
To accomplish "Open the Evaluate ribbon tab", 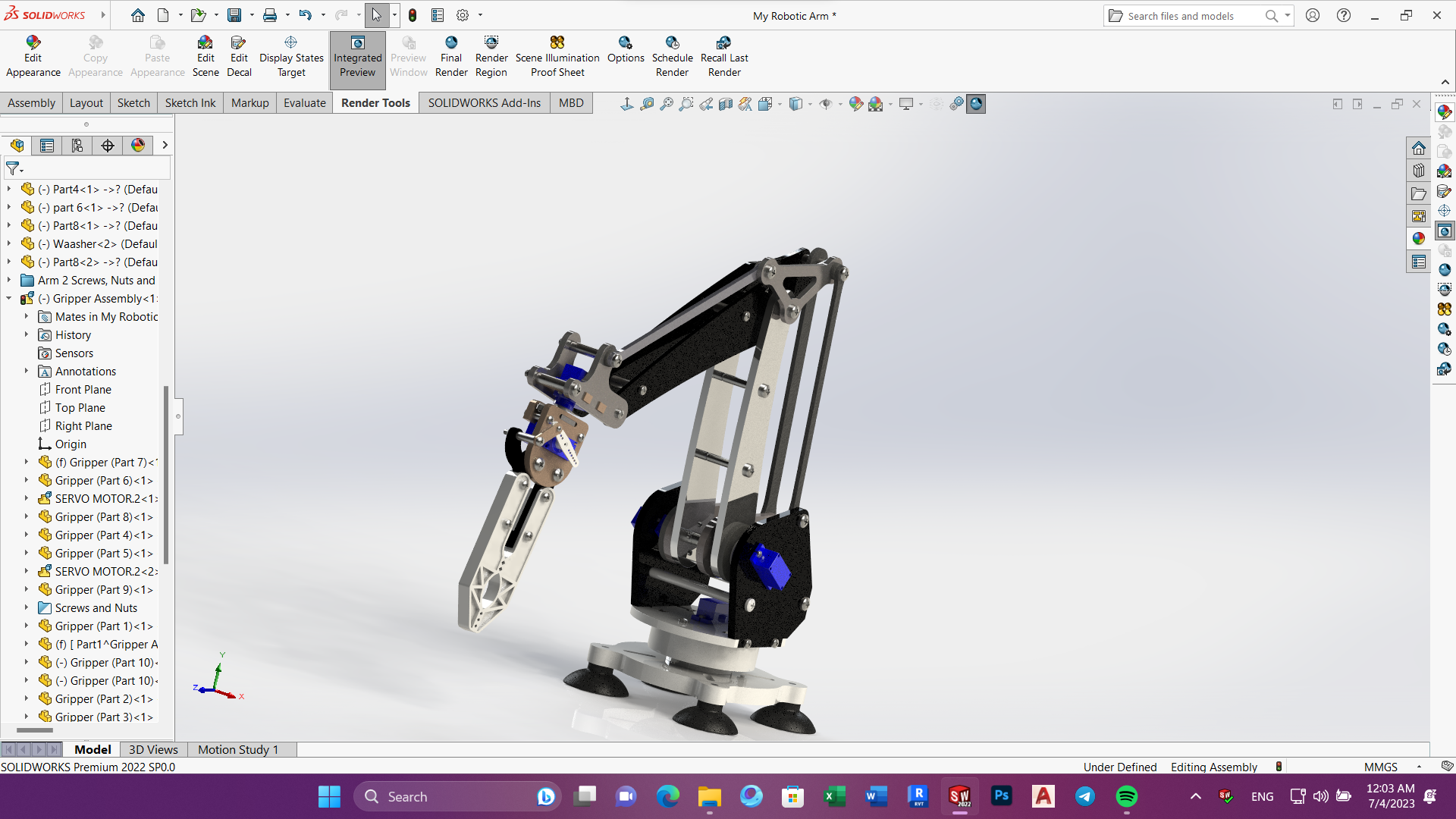I will point(303,102).
